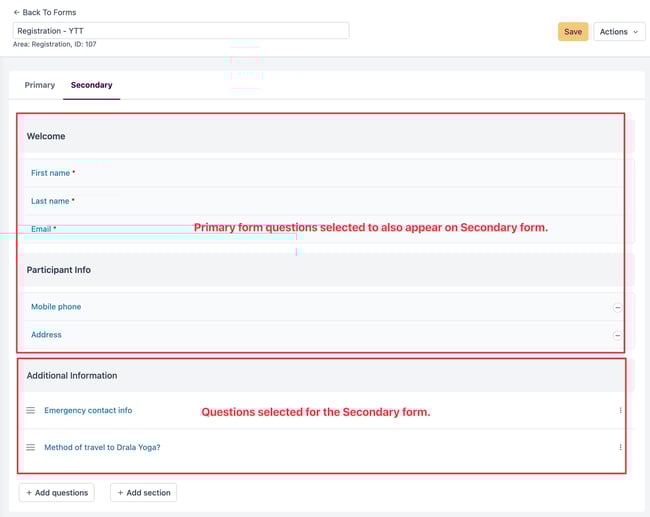Click plus icon on Add questions
The image size is (650, 517).
click(x=29, y=493)
